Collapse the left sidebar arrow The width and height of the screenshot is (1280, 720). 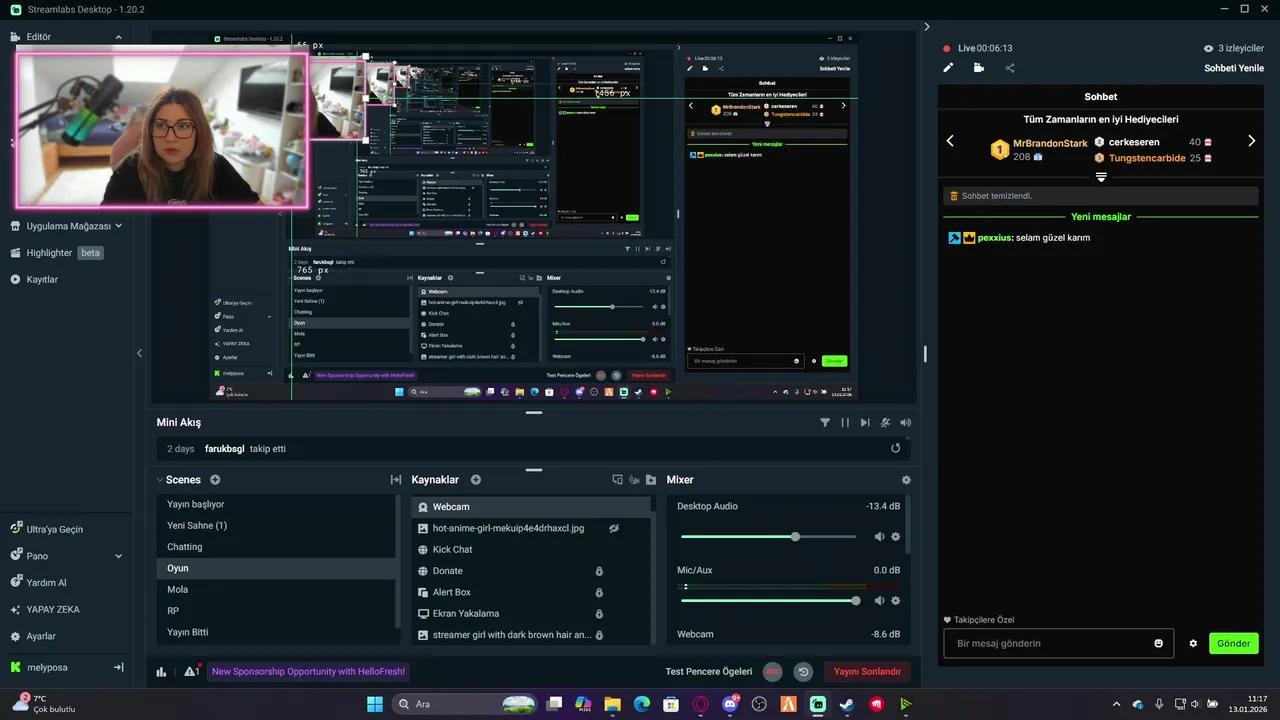tap(139, 353)
